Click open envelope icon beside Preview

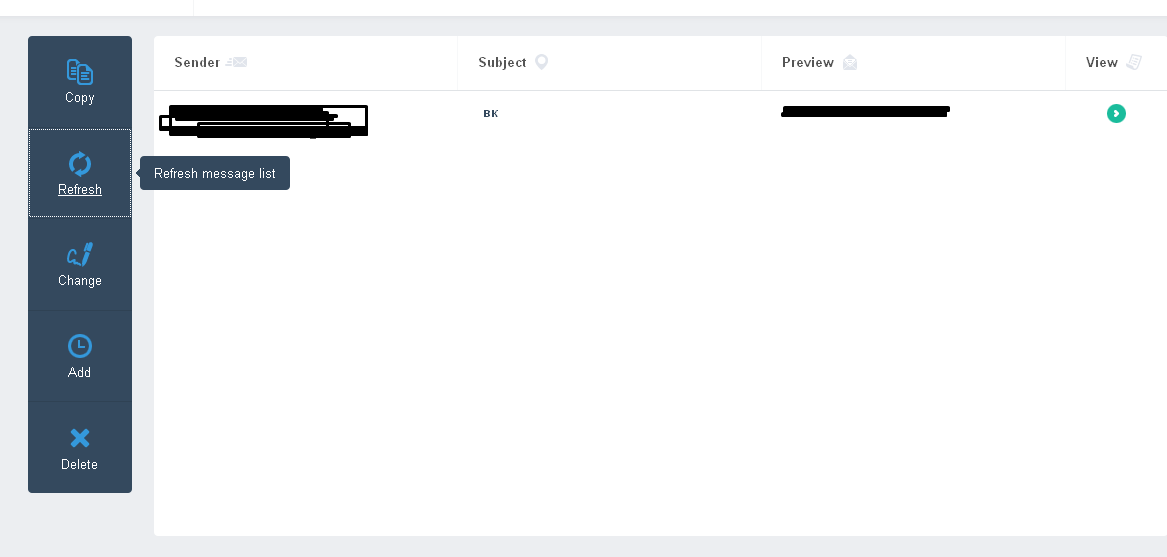(850, 63)
